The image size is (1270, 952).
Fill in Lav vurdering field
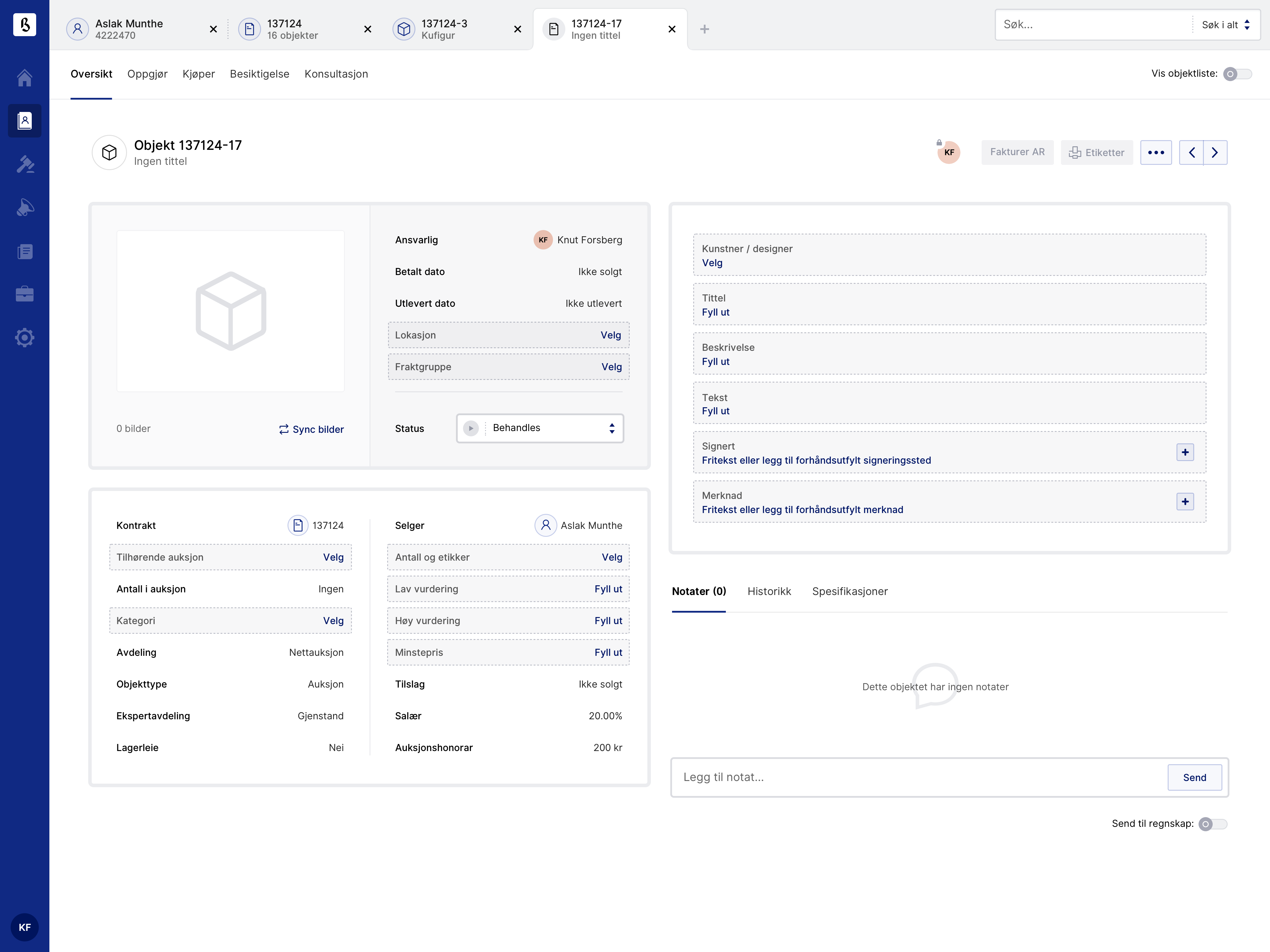[x=509, y=589]
